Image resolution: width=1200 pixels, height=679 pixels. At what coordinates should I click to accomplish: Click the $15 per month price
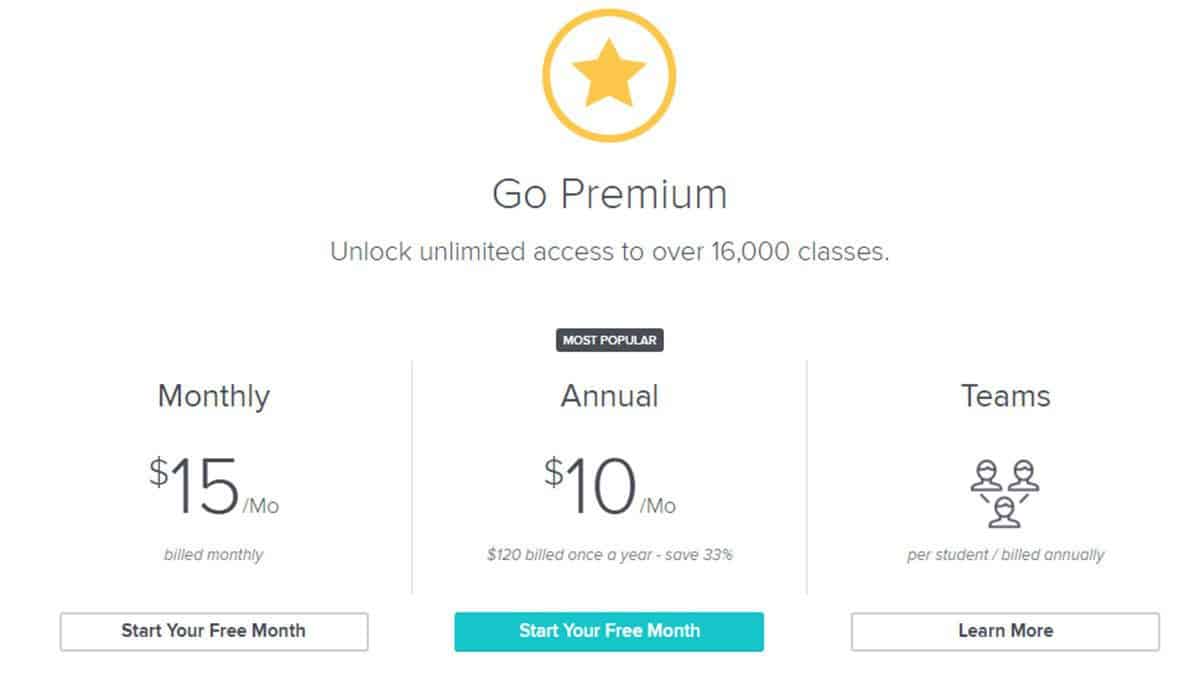point(214,487)
